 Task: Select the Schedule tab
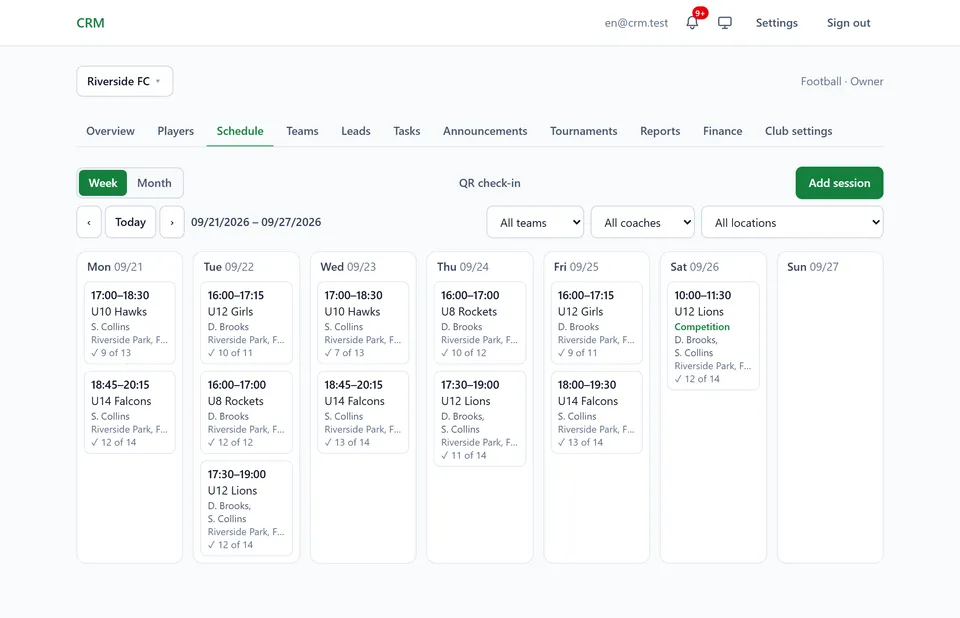click(x=240, y=131)
